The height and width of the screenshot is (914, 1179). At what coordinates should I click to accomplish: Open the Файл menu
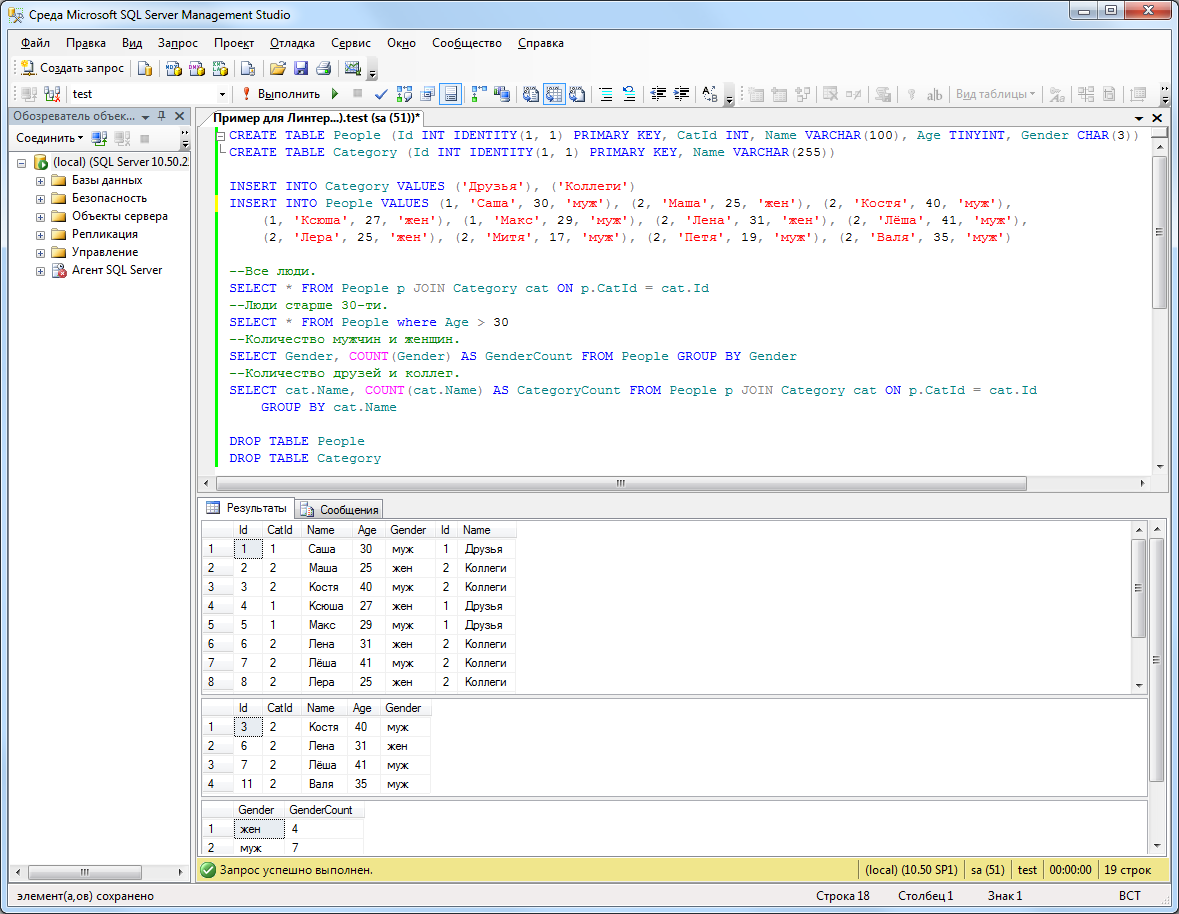35,43
